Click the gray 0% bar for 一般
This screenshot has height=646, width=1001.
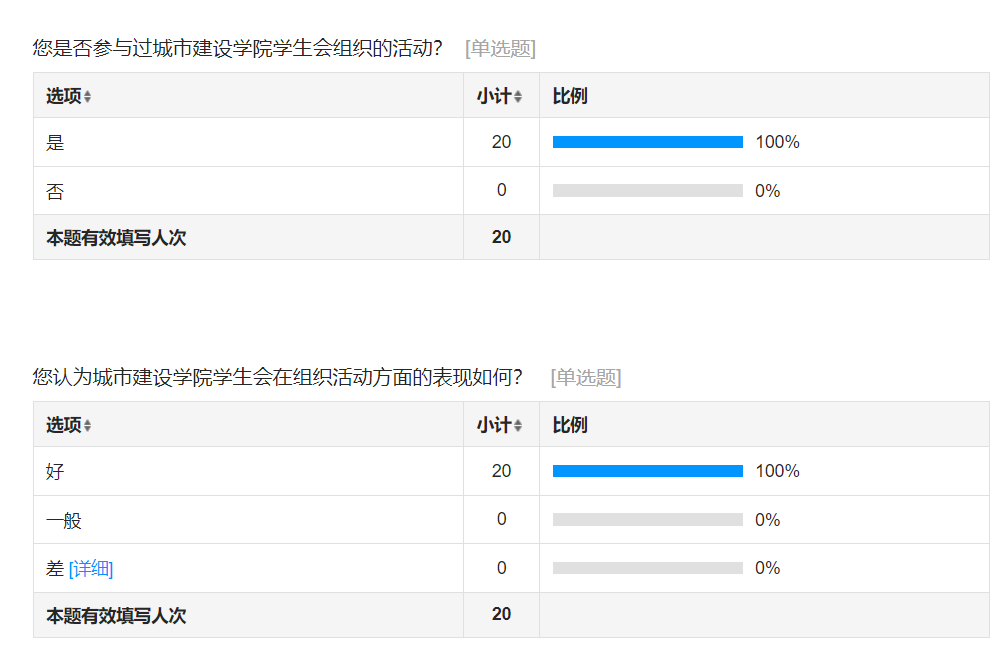click(647, 520)
